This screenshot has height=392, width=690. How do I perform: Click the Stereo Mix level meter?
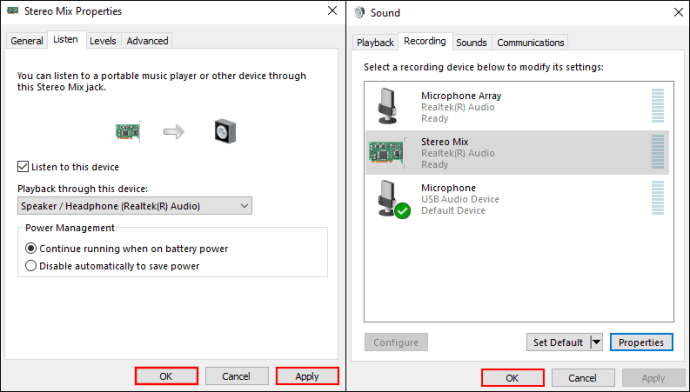click(657, 152)
